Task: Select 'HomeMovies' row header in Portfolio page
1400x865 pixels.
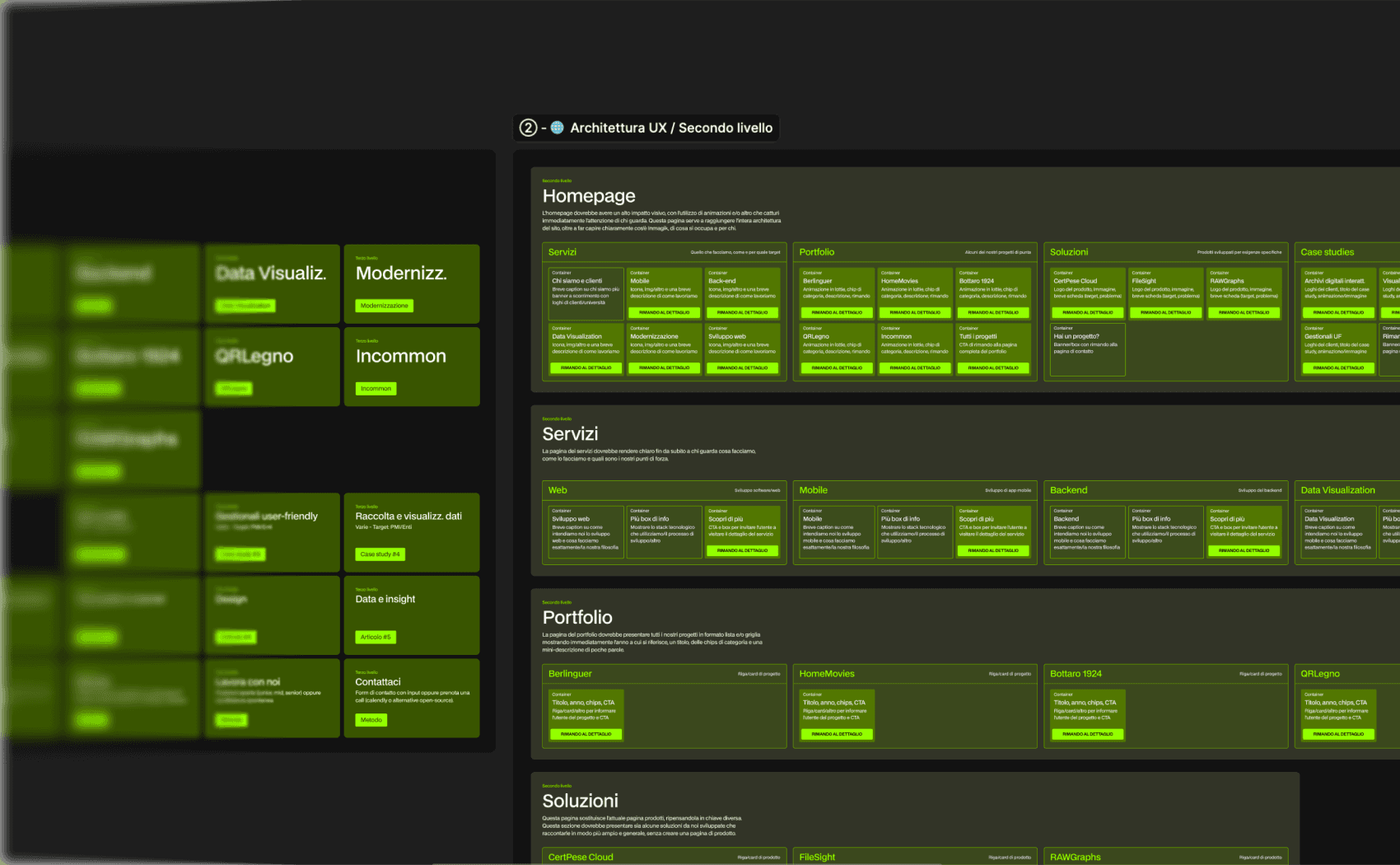Action: point(827,674)
